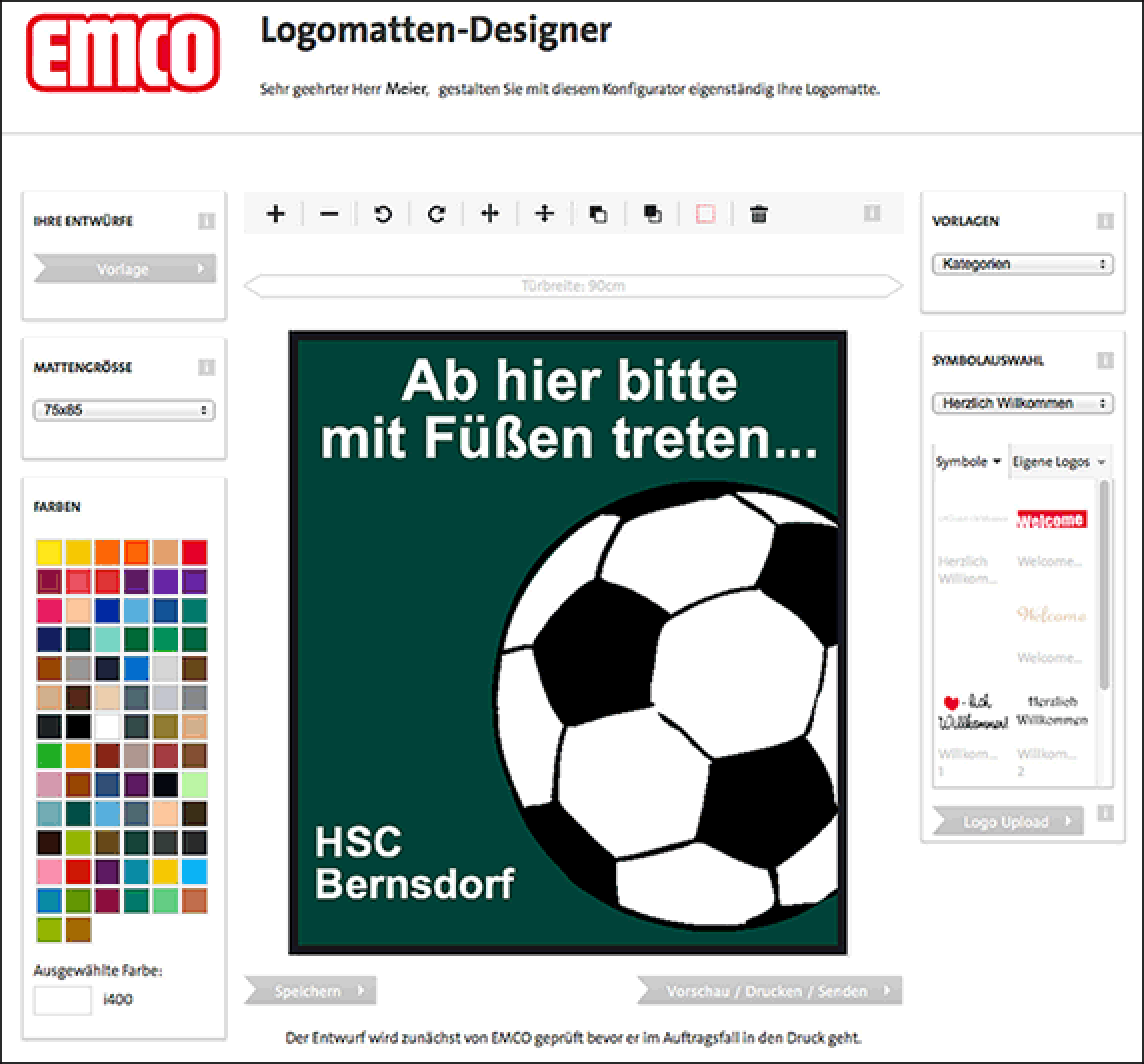Open info icon next to Logo Upload
1144x1064 pixels.
coord(1105,813)
